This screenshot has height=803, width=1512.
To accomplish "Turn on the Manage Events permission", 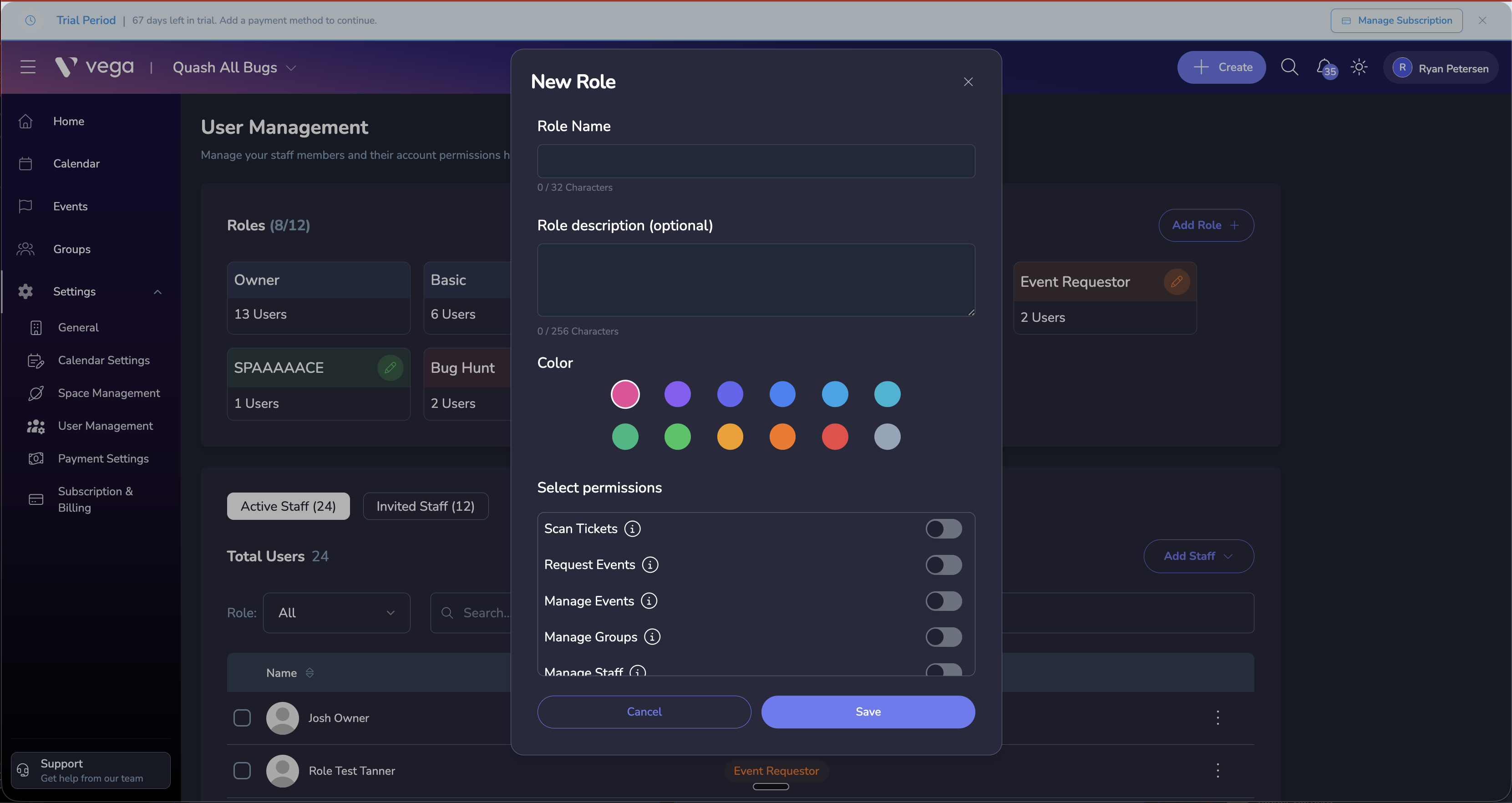I will click(x=943, y=600).
